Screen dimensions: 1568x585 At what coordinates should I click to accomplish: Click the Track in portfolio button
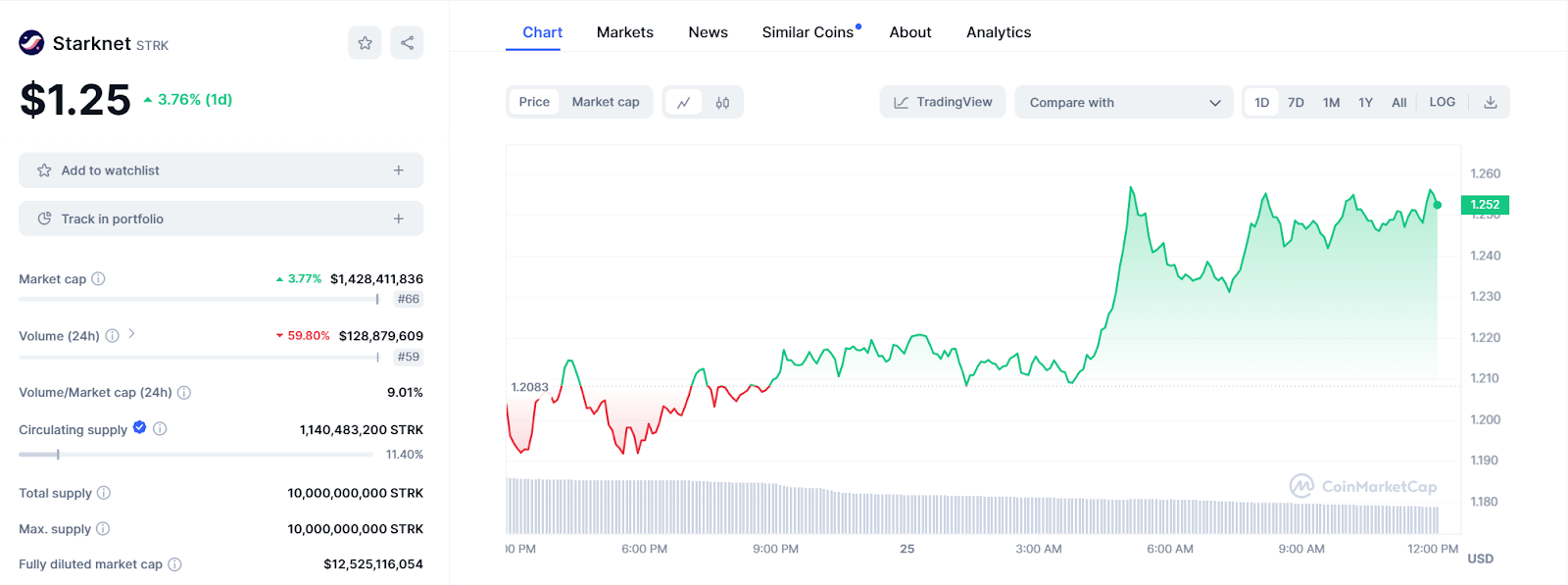[220, 219]
